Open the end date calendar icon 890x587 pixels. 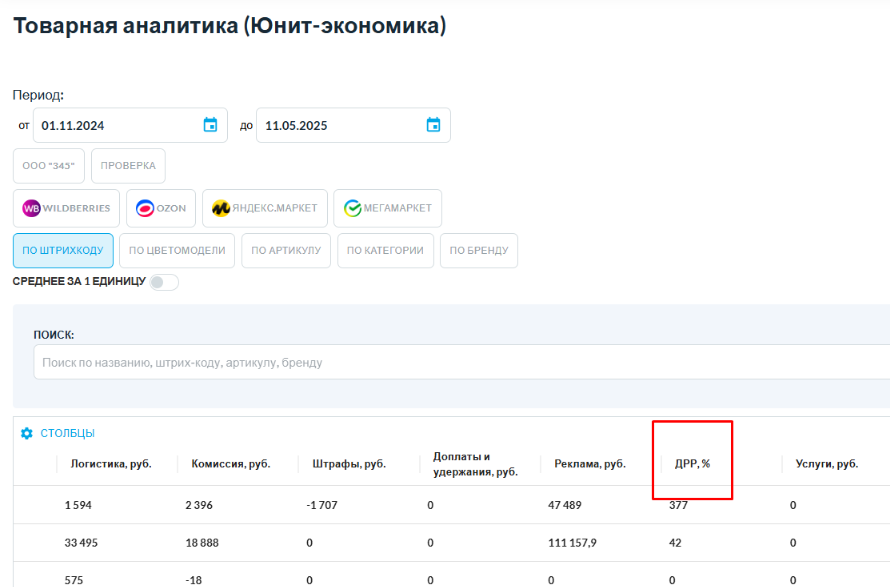(x=433, y=125)
